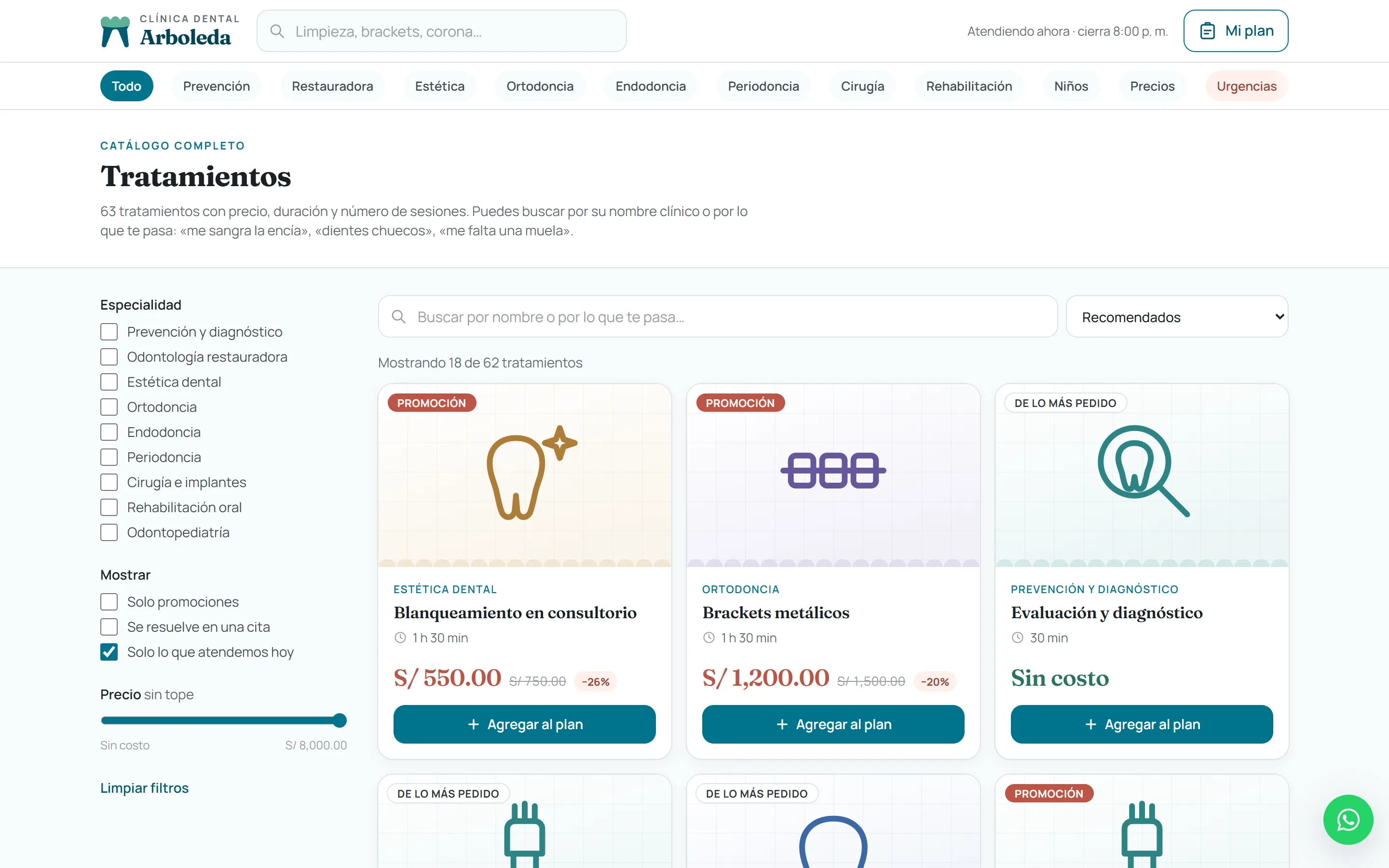This screenshot has width=1389, height=868.
Task: Click the Clínica Dental Arboleda tooth logo
Action: click(115, 31)
